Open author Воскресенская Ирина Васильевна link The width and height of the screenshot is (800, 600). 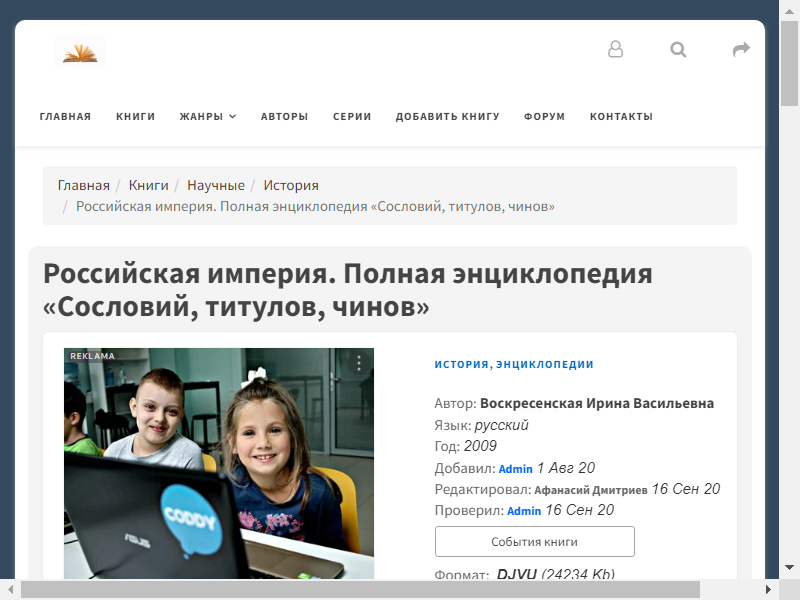(596, 404)
